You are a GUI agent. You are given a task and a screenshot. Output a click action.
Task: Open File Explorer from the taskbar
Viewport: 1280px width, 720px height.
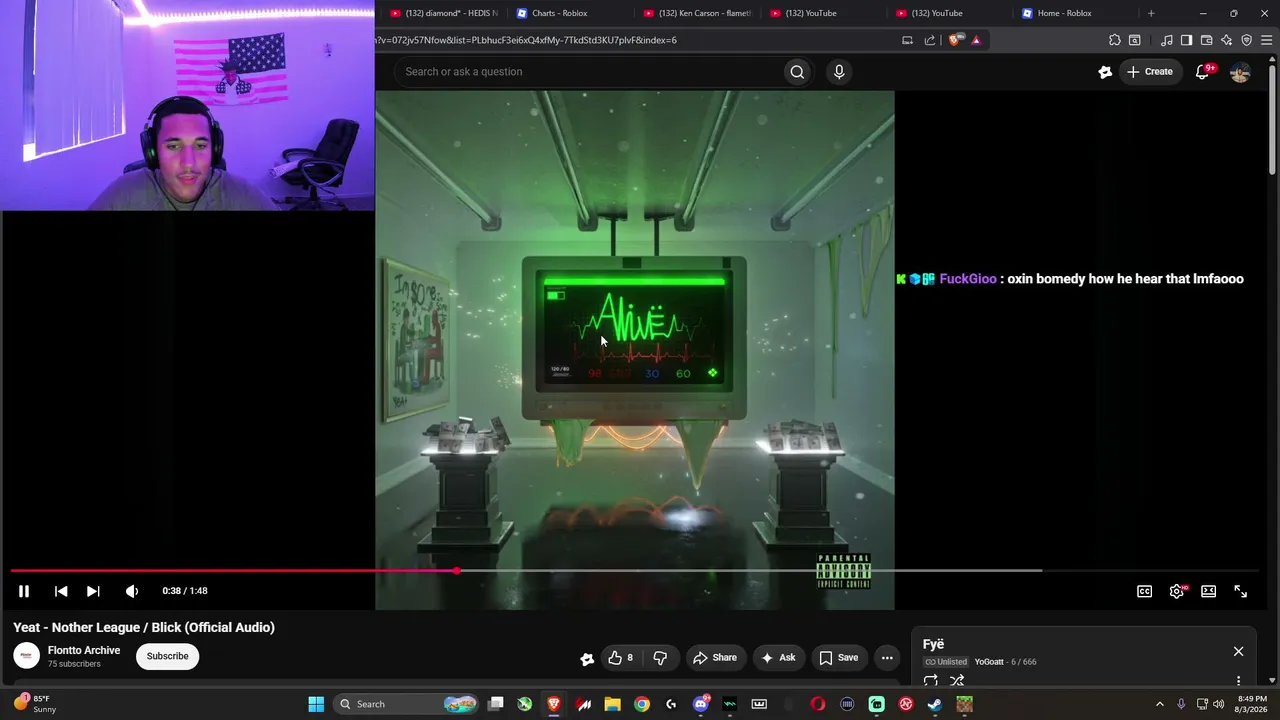(612, 704)
